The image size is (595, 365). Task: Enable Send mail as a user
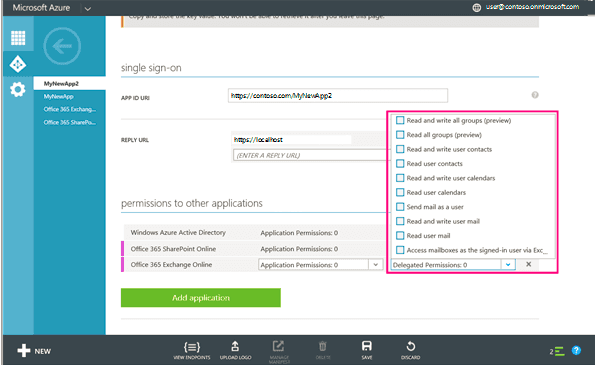click(x=400, y=207)
